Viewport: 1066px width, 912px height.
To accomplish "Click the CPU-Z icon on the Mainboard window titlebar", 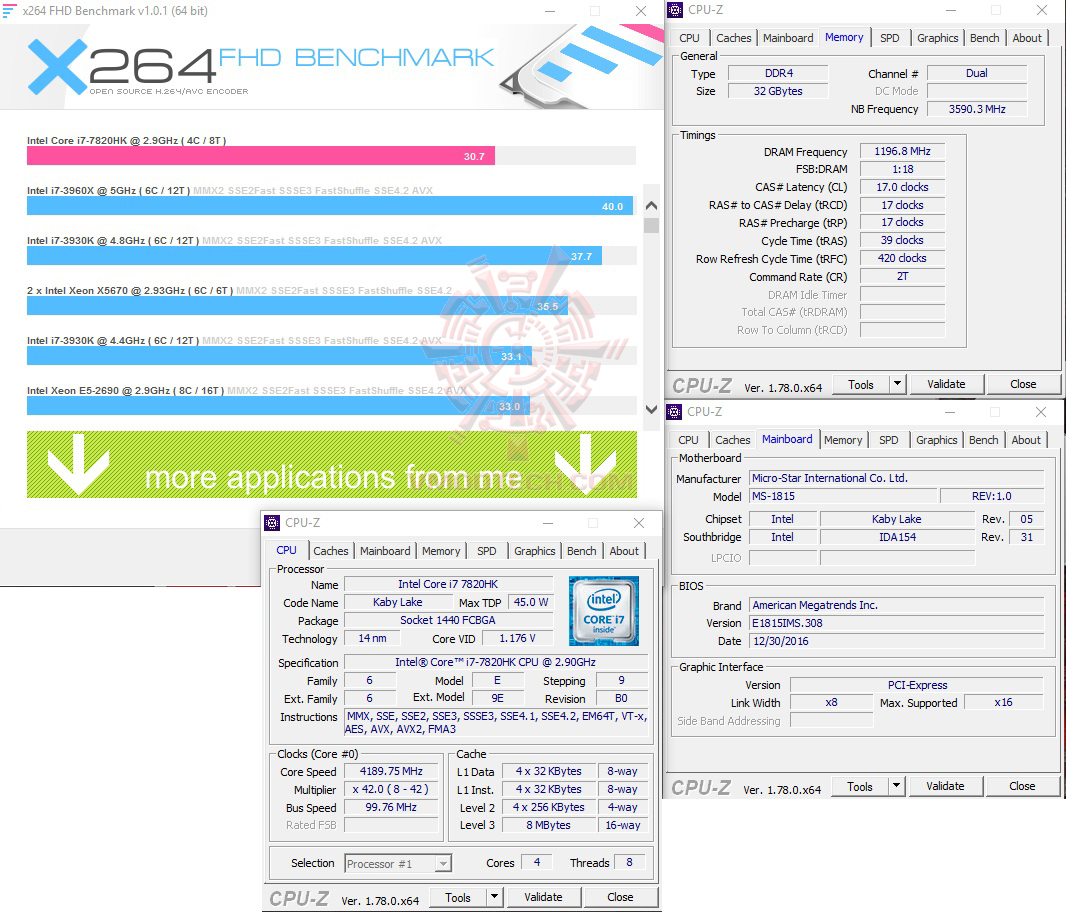I will (x=676, y=411).
